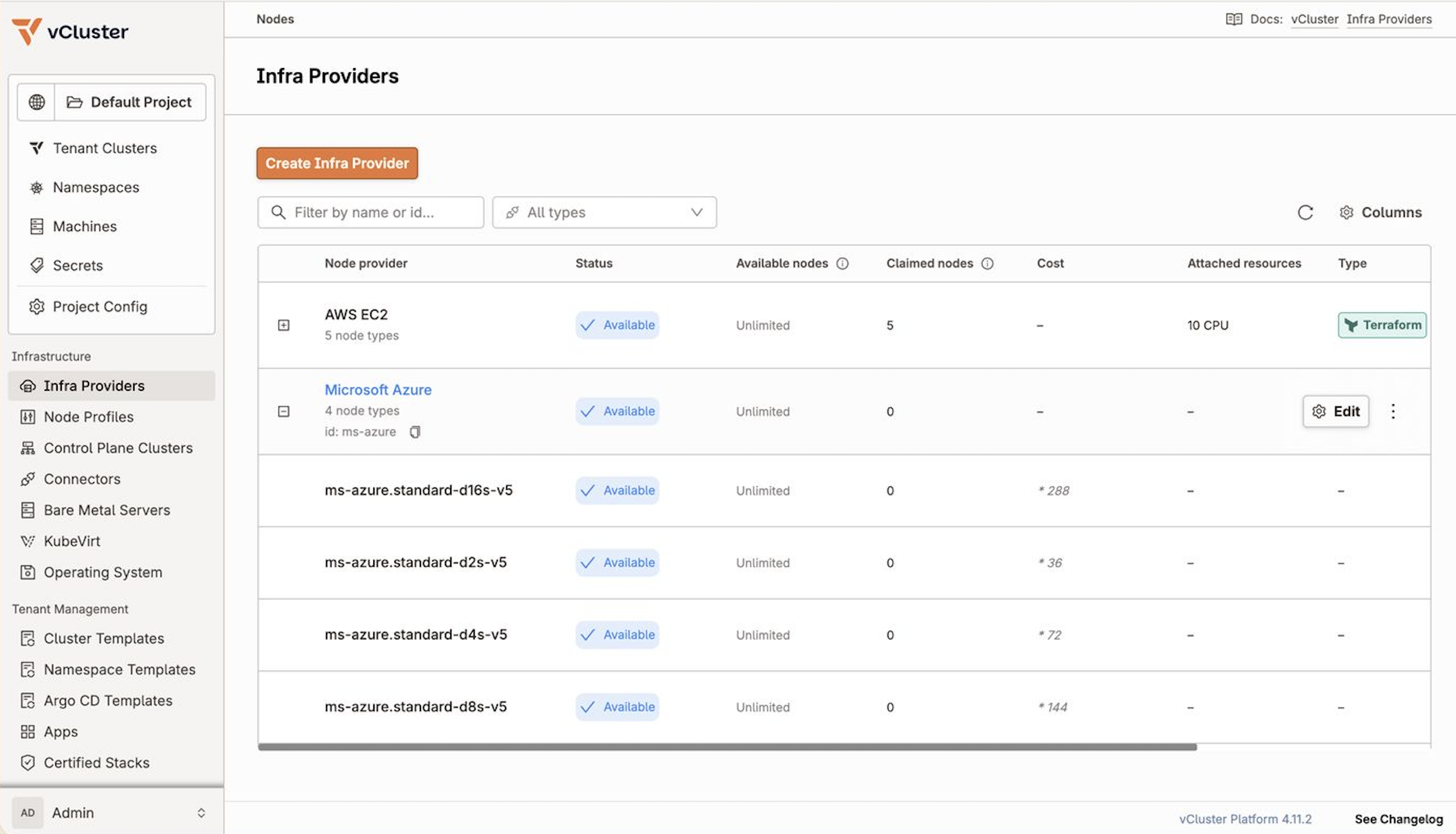The width and height of the screenshot is (1456, 834).
Task: Open Bare Metal Servers
Action: tap(111, 510)
